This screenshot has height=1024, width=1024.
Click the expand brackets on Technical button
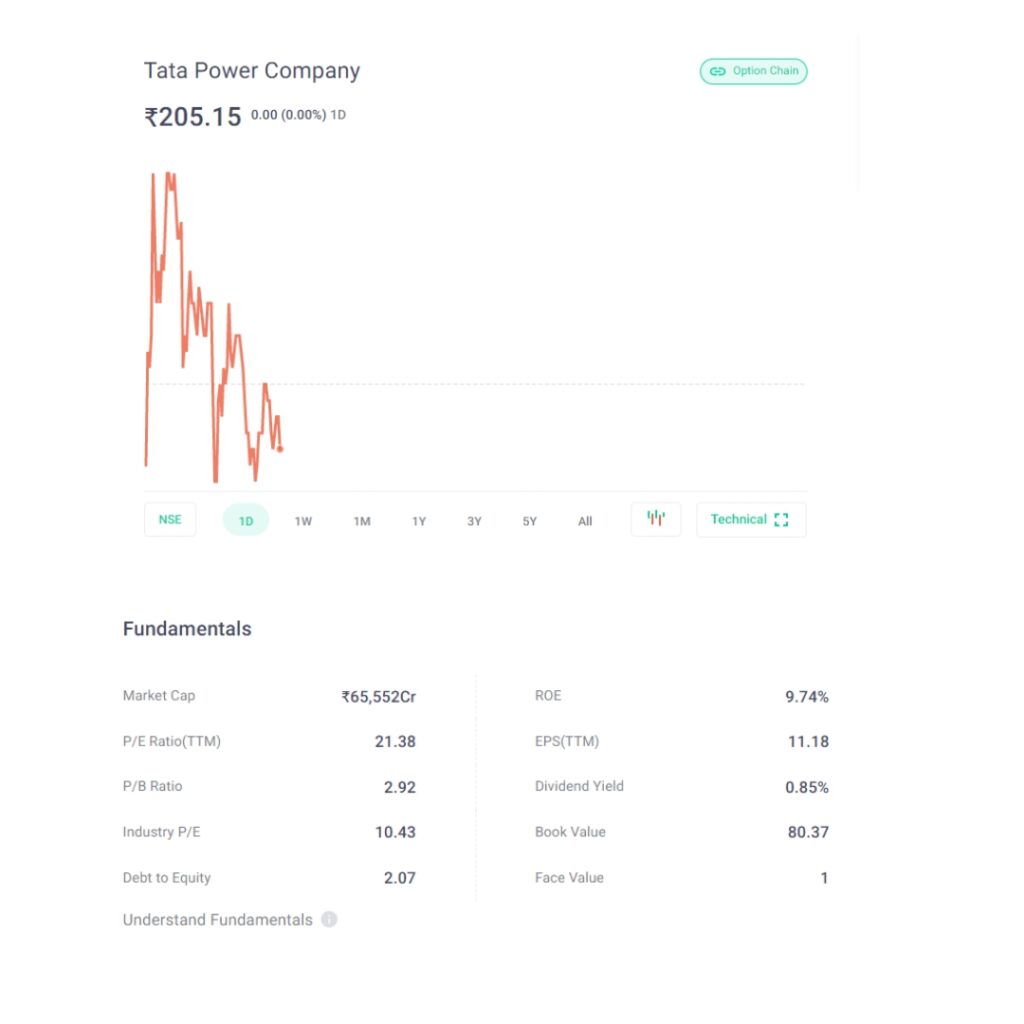pos(782,519)
